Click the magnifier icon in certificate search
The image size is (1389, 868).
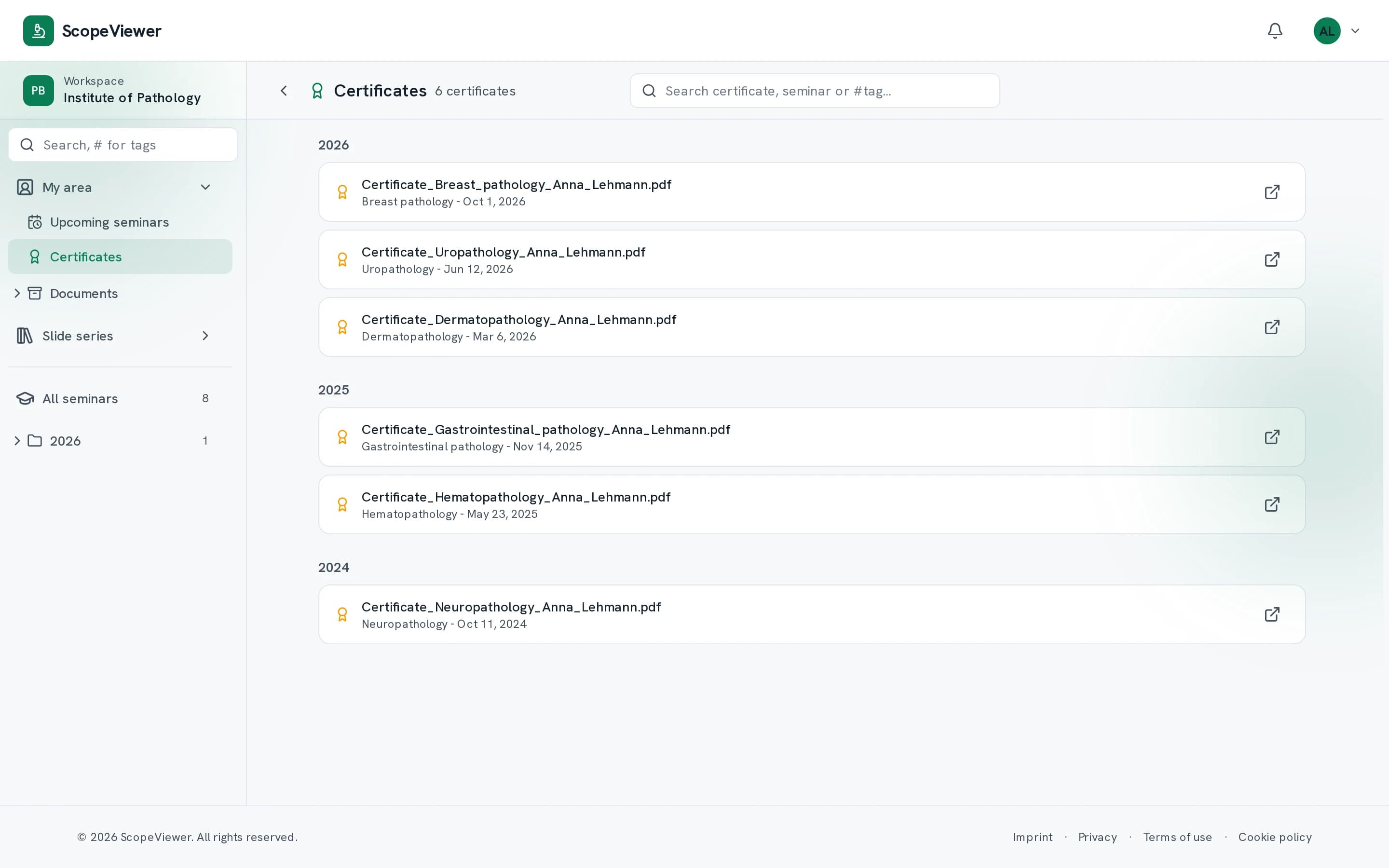click(649, 91)
